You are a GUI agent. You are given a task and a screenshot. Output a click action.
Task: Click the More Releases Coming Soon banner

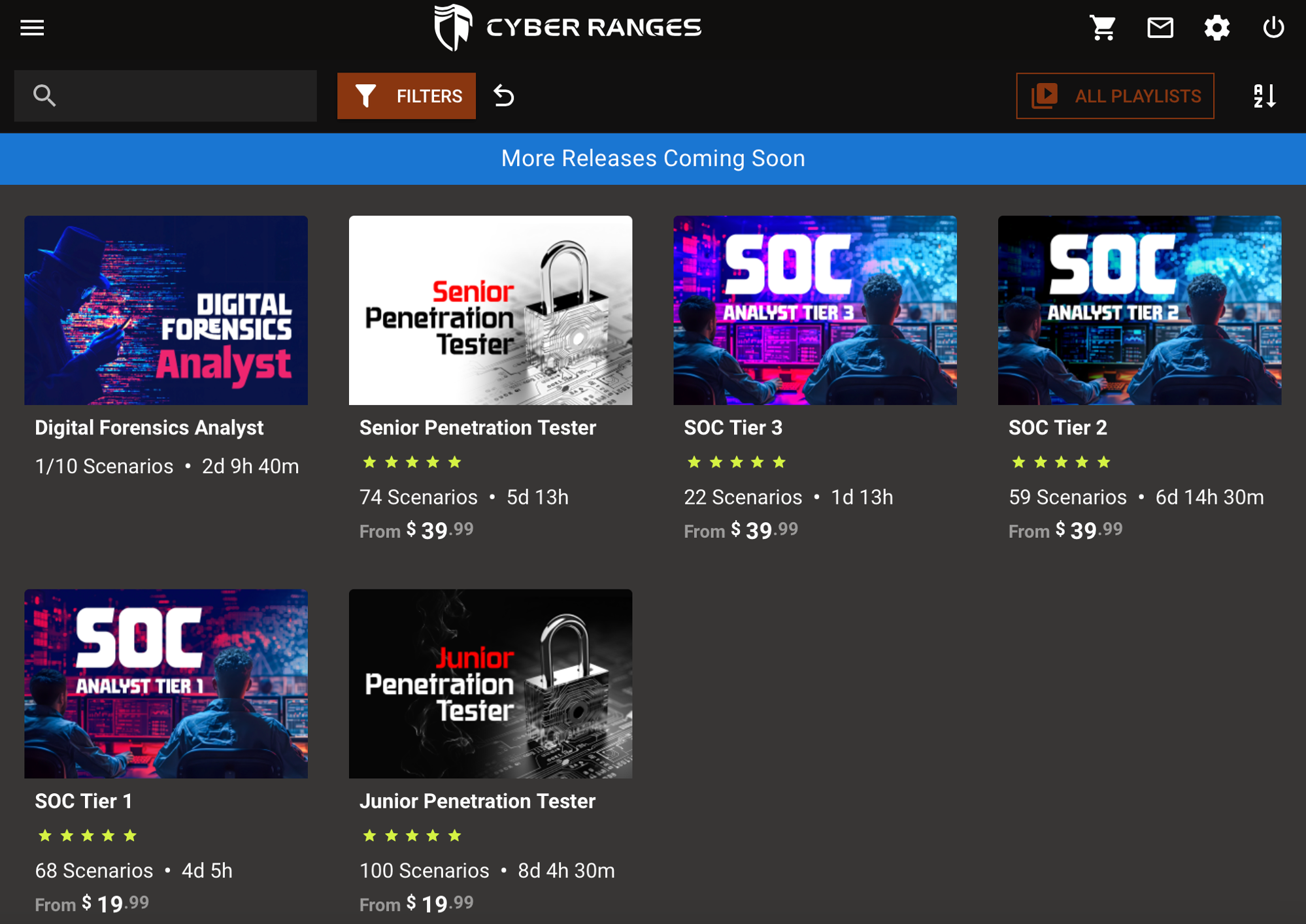[653, 159]
